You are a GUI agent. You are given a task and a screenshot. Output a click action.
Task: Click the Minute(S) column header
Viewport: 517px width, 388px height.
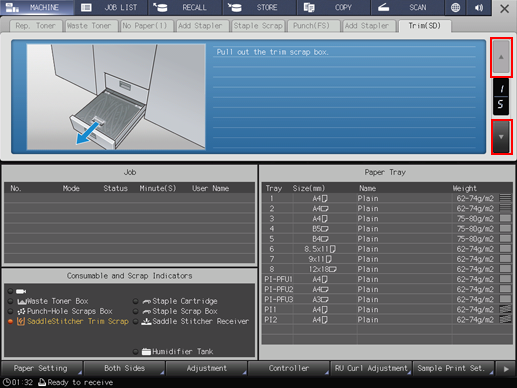(x=157, y=188)
